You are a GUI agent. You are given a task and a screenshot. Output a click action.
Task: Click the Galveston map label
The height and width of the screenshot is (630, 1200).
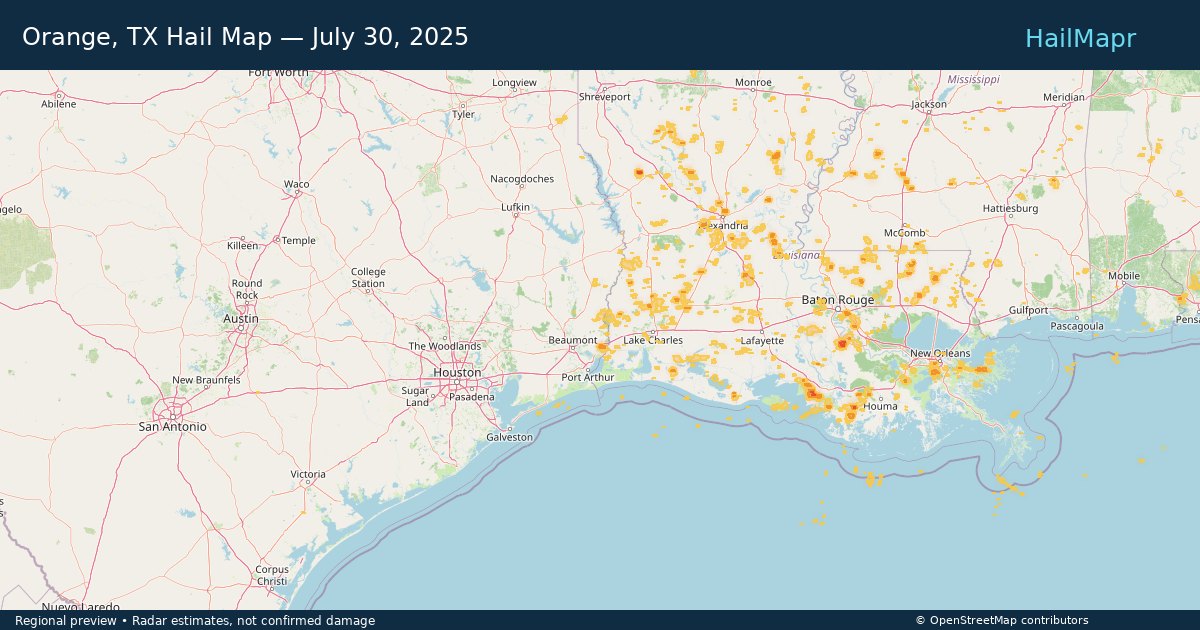[x=510, y=437]
